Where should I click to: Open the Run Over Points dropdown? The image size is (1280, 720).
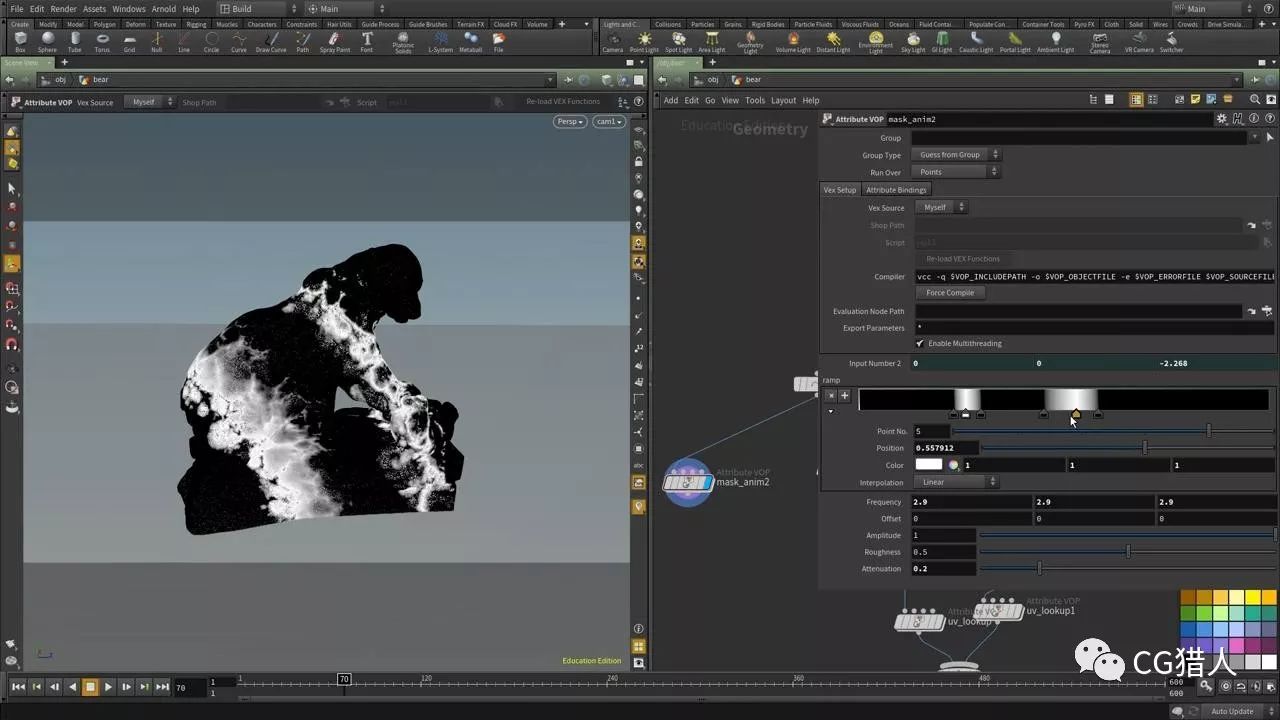pos(956,172)
